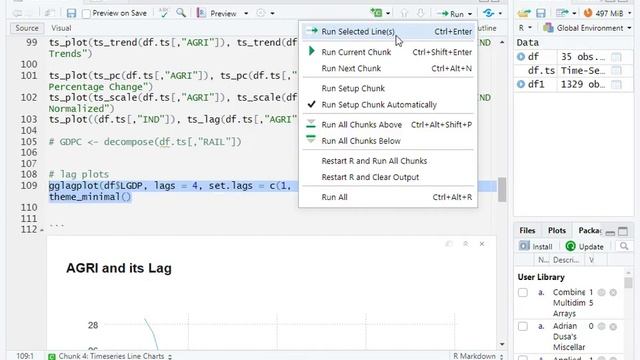Open the Global Environment dropdown
The image size is (640, 360).
coord(588,28)
